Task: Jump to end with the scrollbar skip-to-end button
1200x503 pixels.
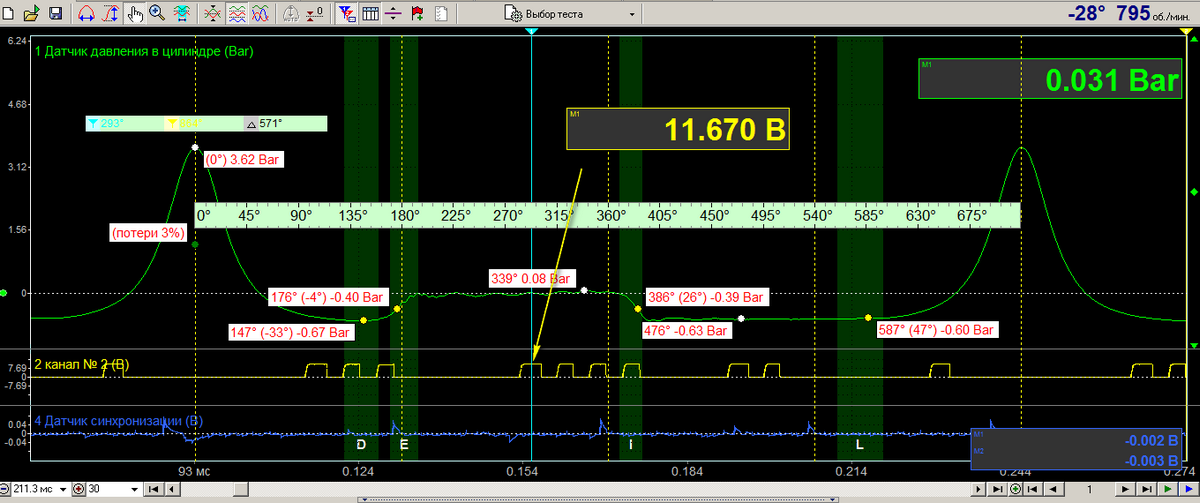Action: pos(997,489)
